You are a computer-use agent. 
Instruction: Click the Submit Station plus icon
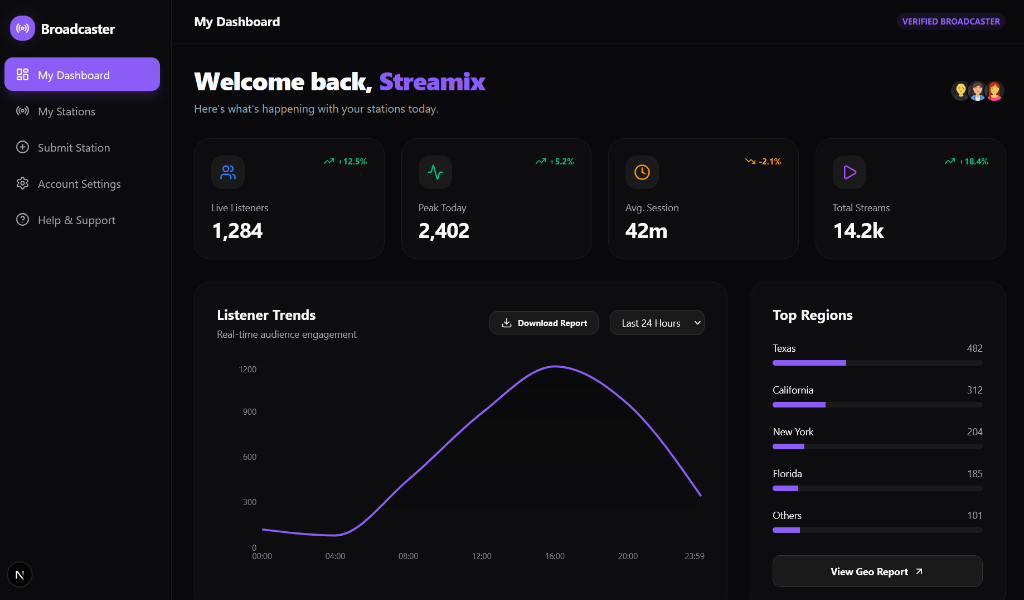pyautogui.click(x=22, y=148)
